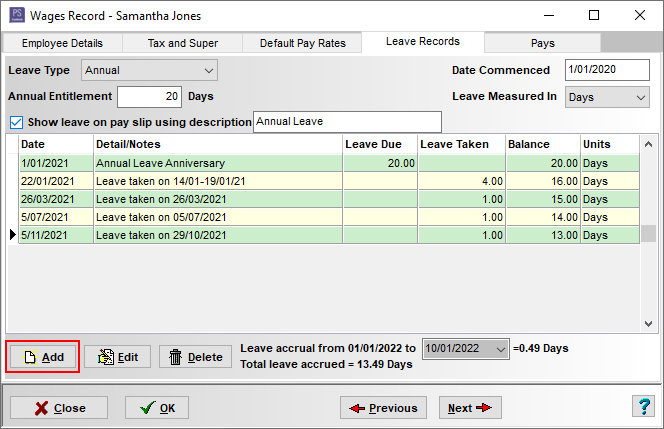Close the Wages Record dialog

tap(59, 408)
